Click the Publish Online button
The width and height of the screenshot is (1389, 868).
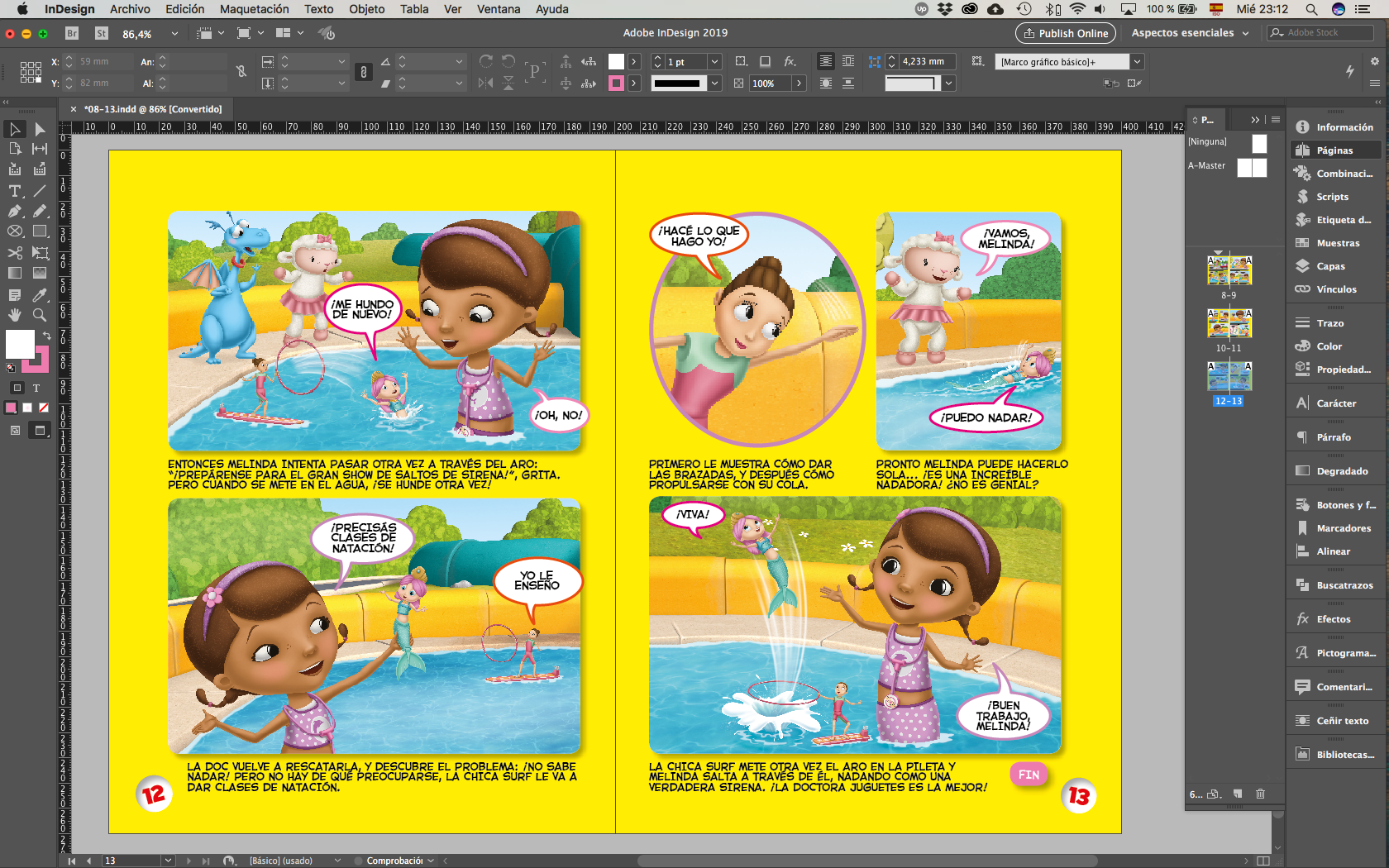[x=1065, y=33]
